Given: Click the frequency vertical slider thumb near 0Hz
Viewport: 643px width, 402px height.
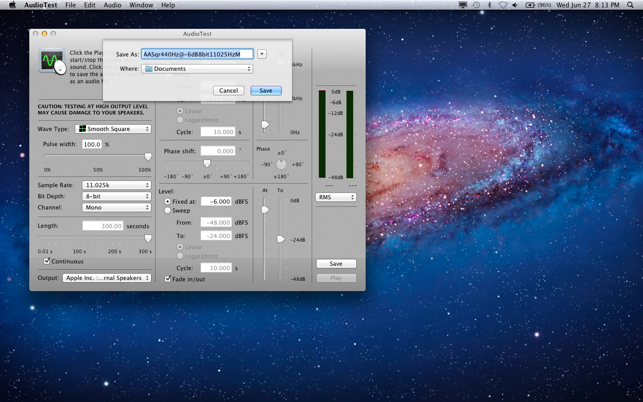Looking at the screenshot, I should click(265, 124).
